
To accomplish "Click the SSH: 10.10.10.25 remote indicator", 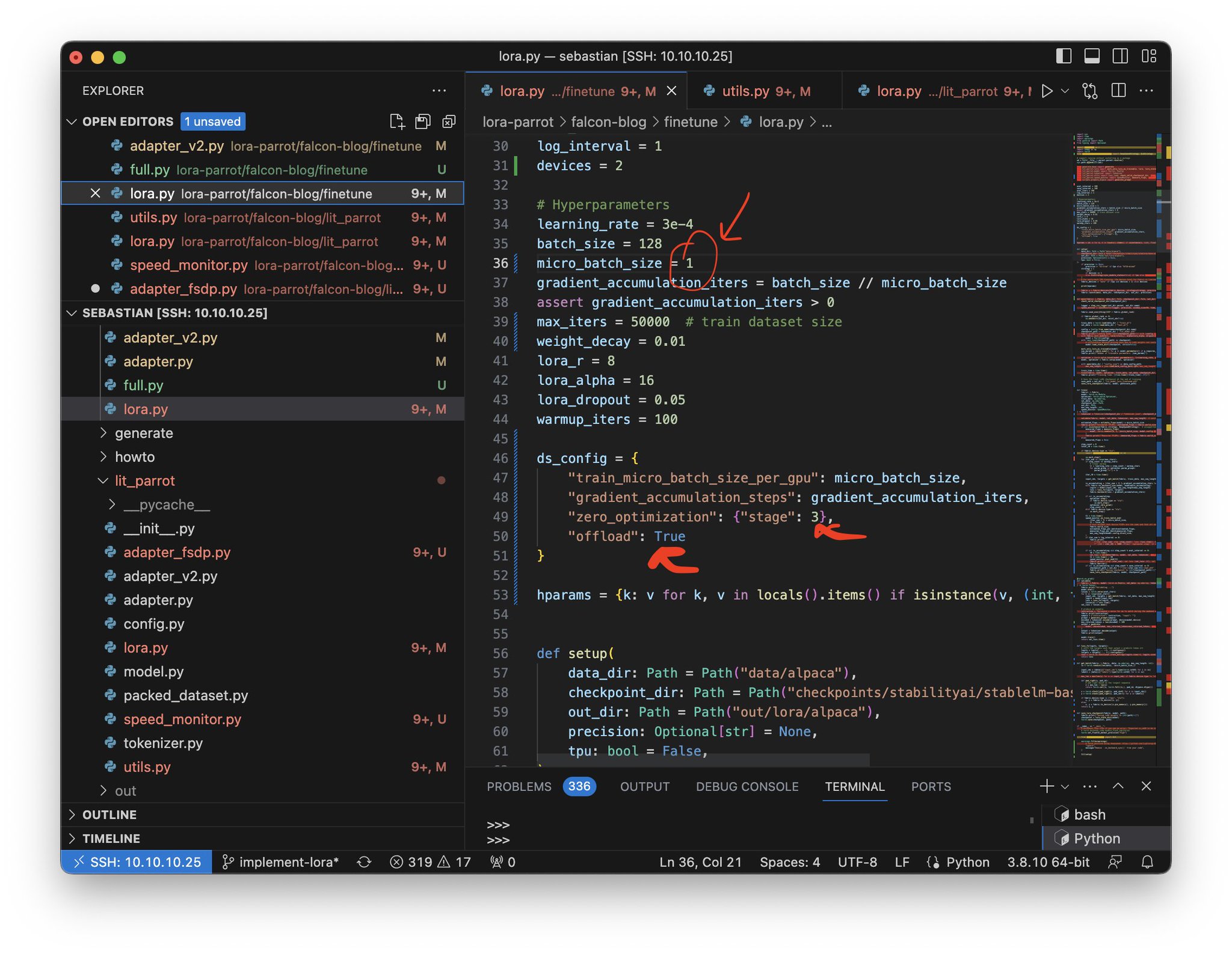I will click(137, 862).
